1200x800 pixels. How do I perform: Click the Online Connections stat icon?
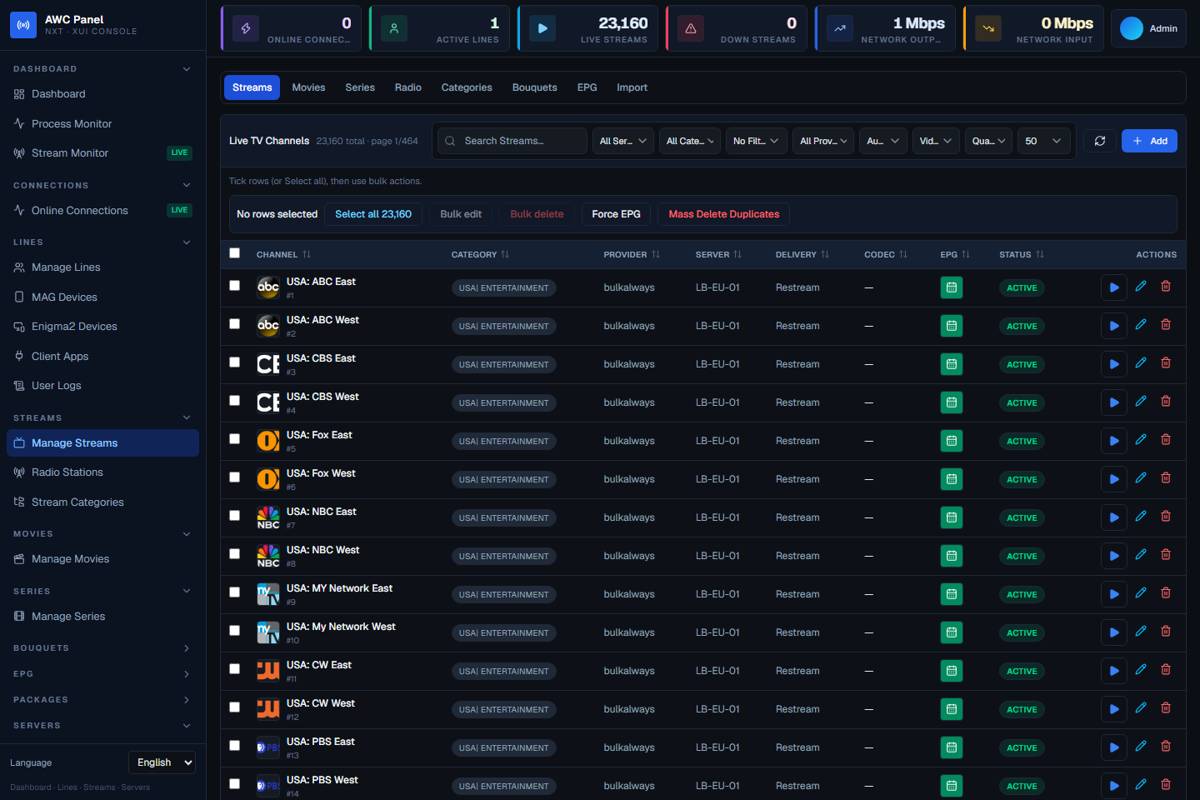click(x=246, y=29)
